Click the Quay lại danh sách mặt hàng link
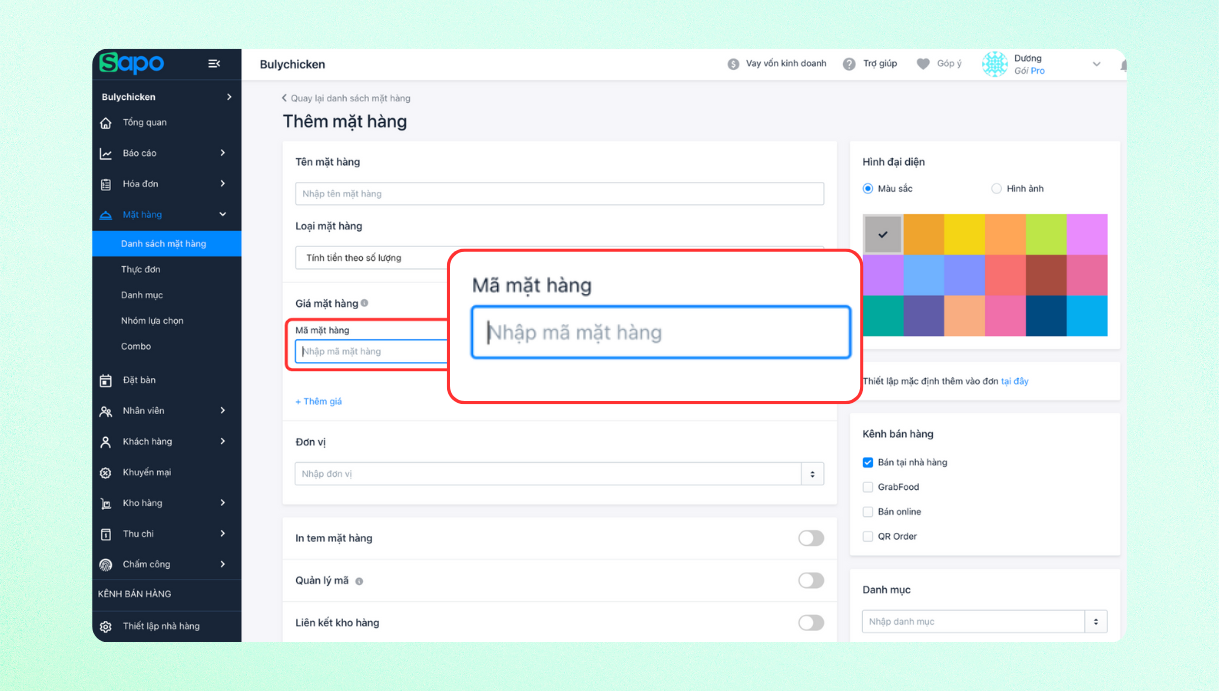 click(x=350, y=98)
